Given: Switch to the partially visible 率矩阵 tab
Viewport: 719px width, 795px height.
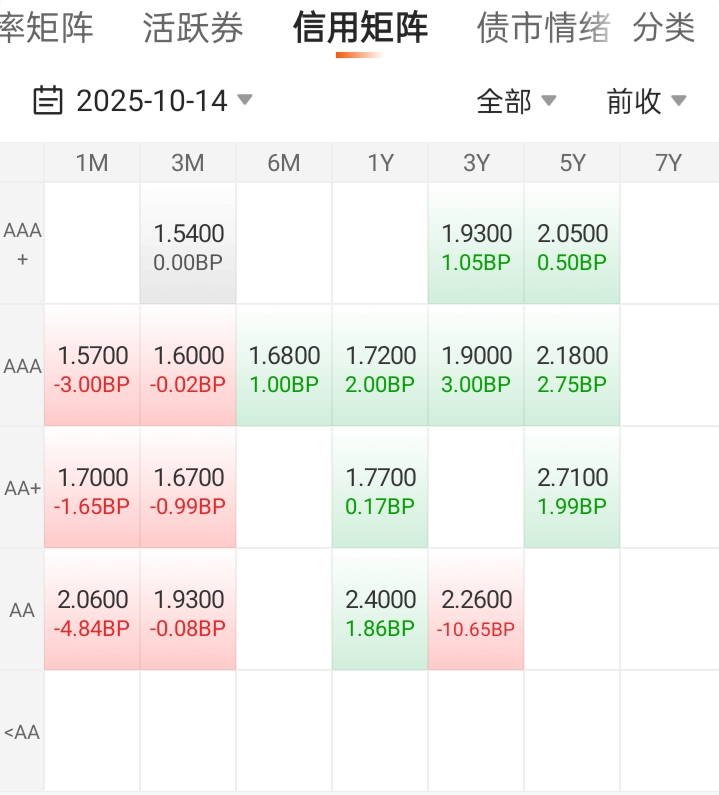Looking at the screenshot, I should tap(46, 28).
